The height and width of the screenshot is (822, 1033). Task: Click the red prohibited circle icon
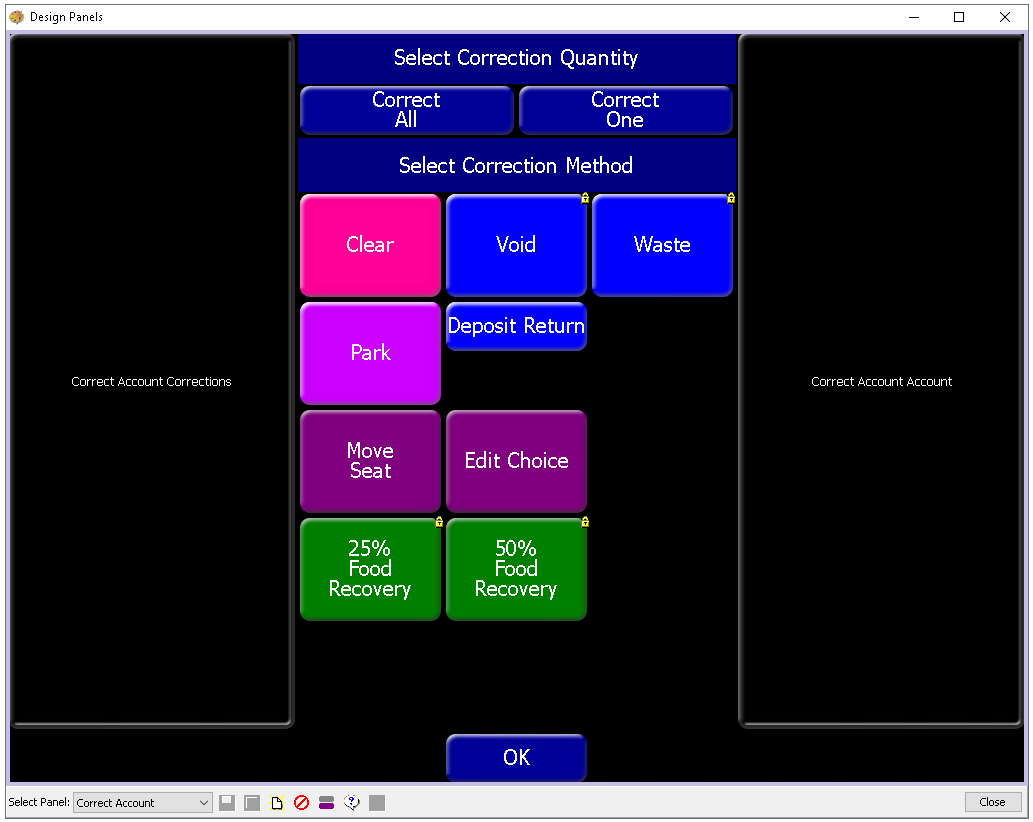click(x=301, y=803)
